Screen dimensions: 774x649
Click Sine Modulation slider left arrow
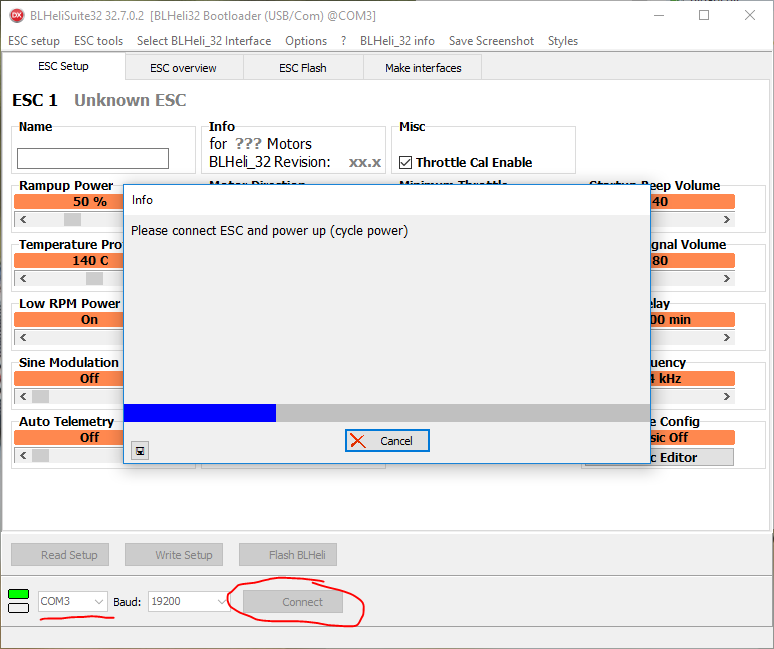click(23, 396)
